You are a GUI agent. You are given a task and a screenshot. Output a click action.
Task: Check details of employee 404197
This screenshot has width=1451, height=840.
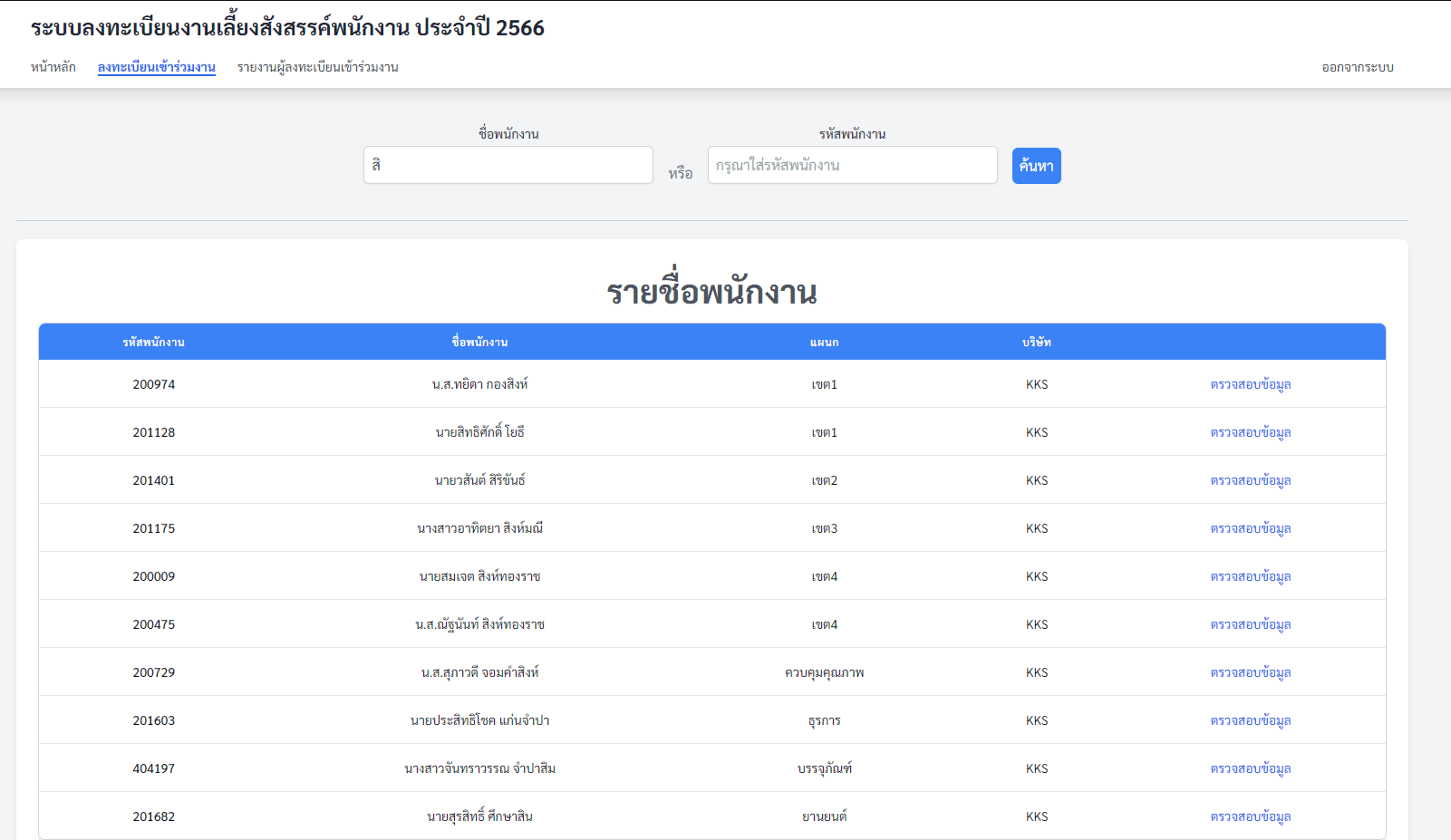pos(1250,768)
